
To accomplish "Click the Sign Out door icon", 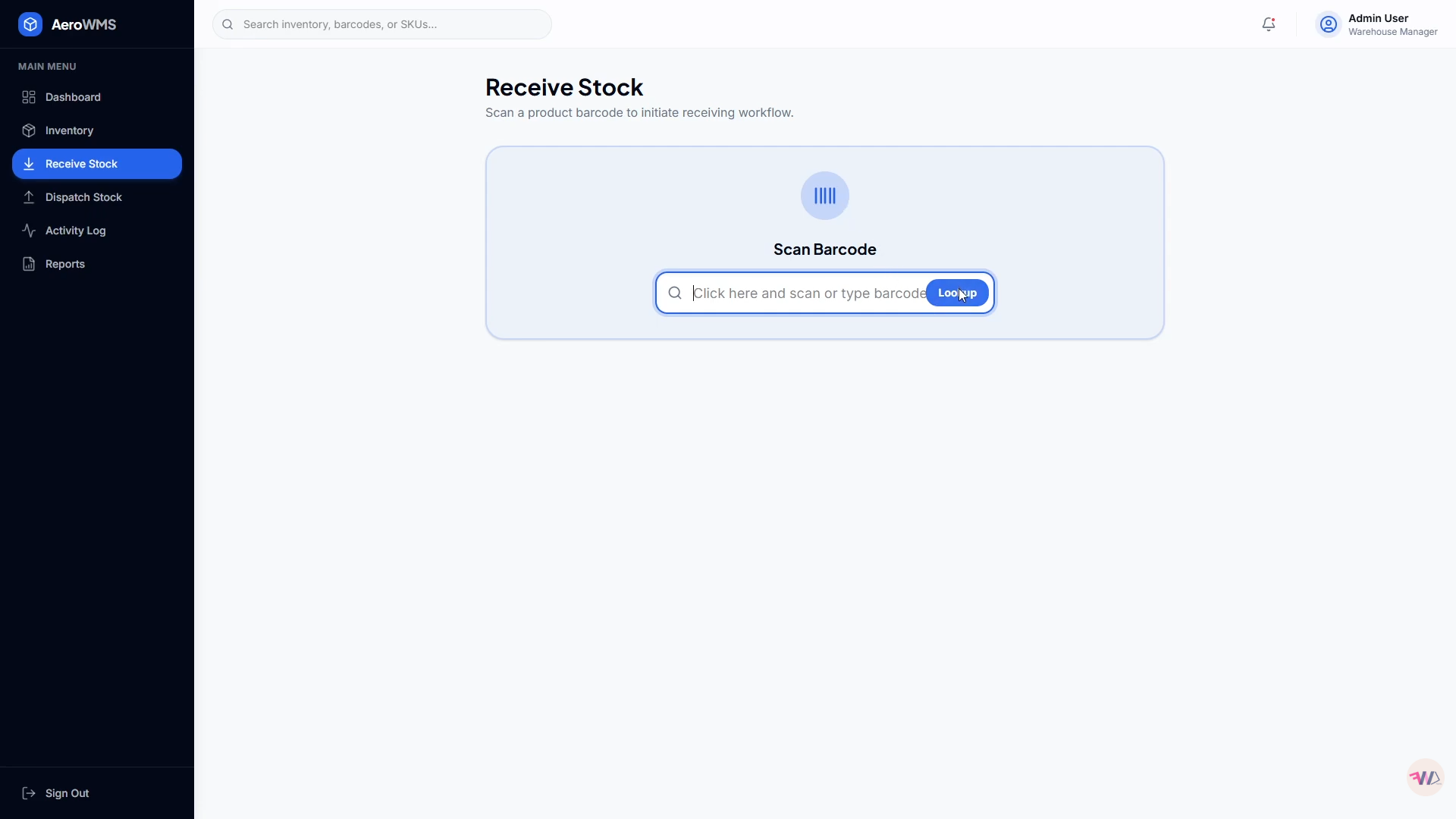I will pos(29,793).
